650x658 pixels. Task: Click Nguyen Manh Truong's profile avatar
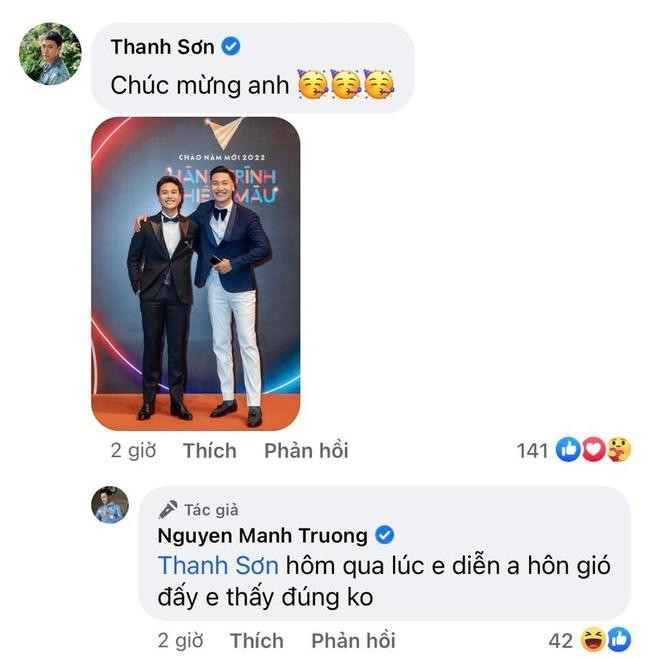pos(110,504)
